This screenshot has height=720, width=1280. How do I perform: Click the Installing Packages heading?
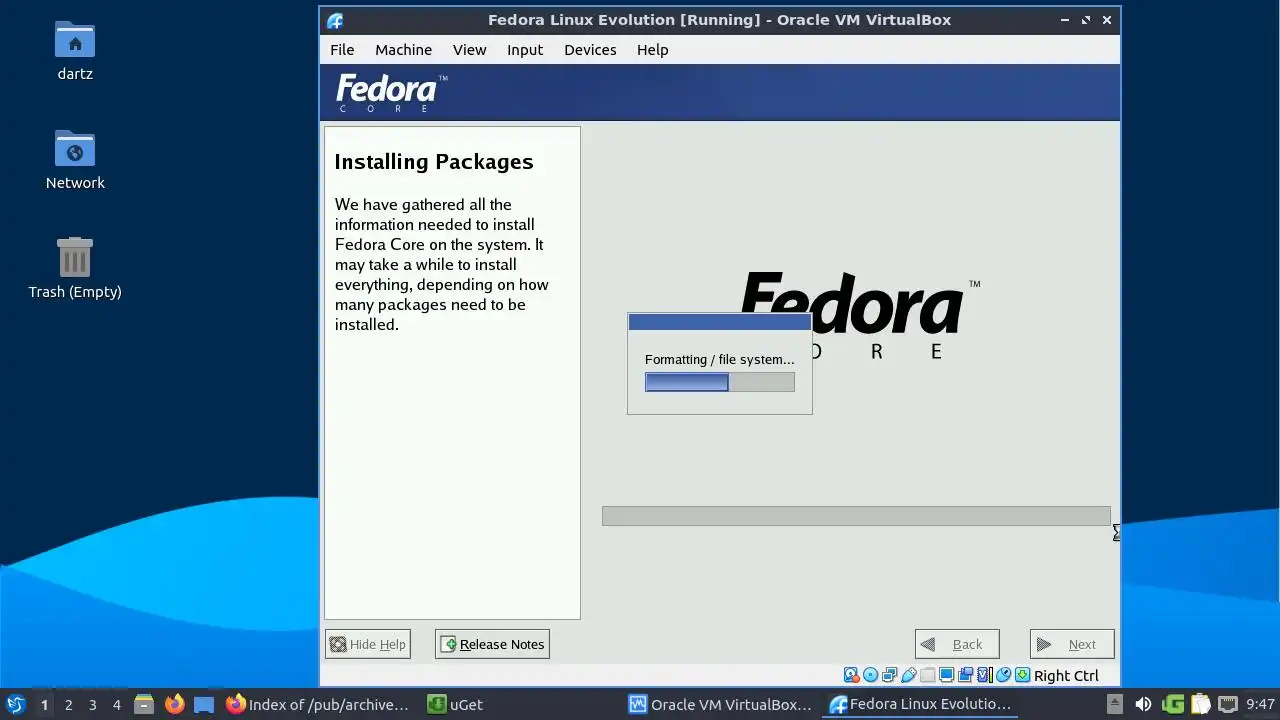click(x=434, y=162)
